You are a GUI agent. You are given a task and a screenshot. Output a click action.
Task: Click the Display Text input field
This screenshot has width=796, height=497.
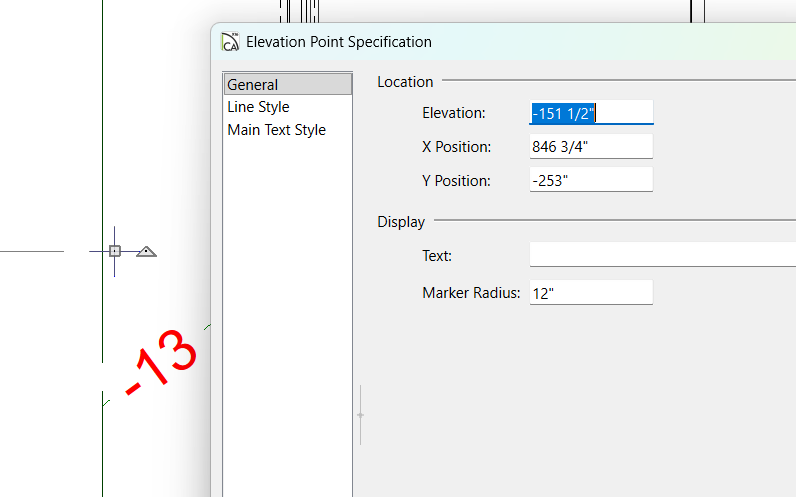[662, 255]
